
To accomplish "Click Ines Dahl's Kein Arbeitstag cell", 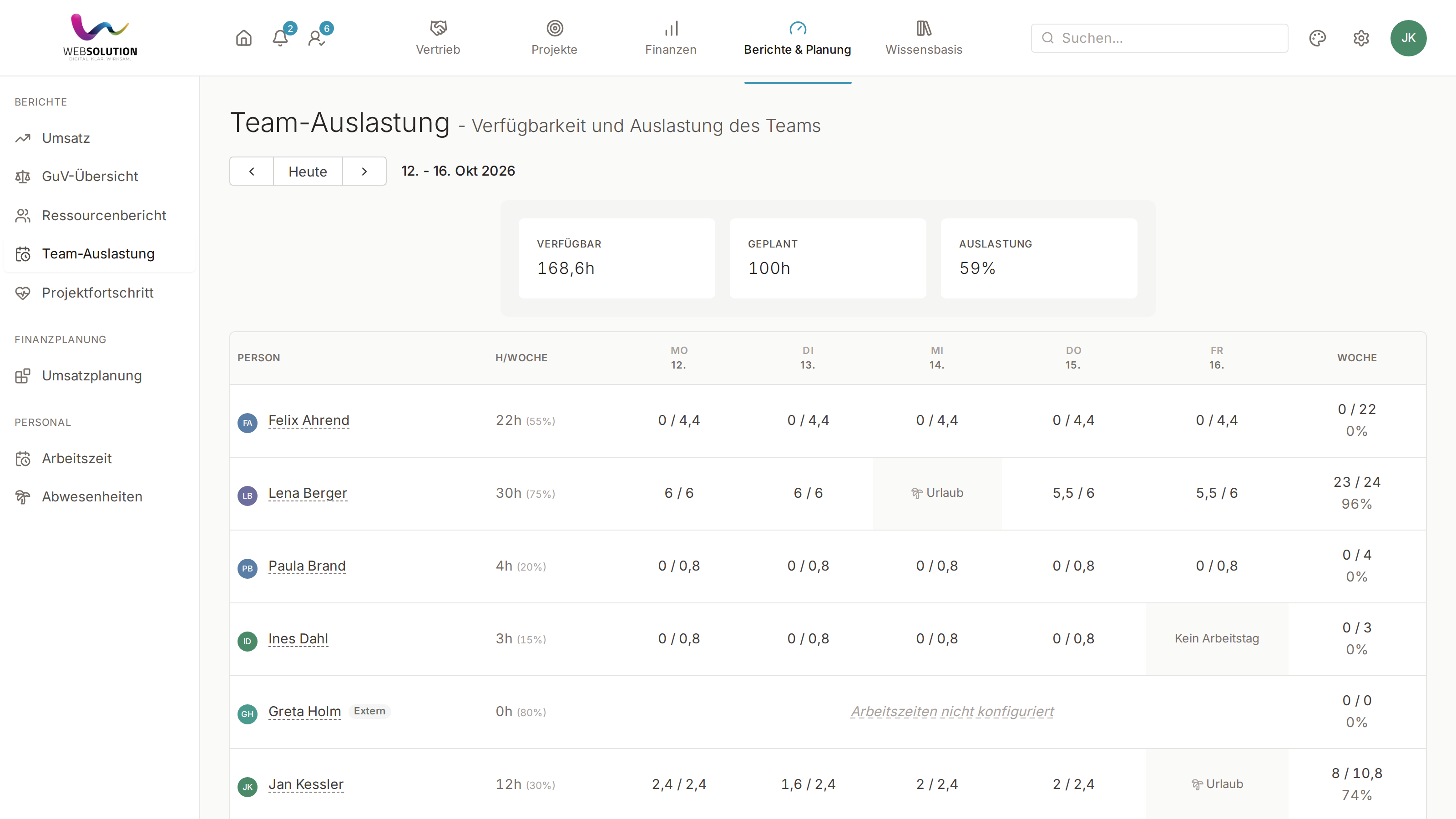I will pos(1217,639).
